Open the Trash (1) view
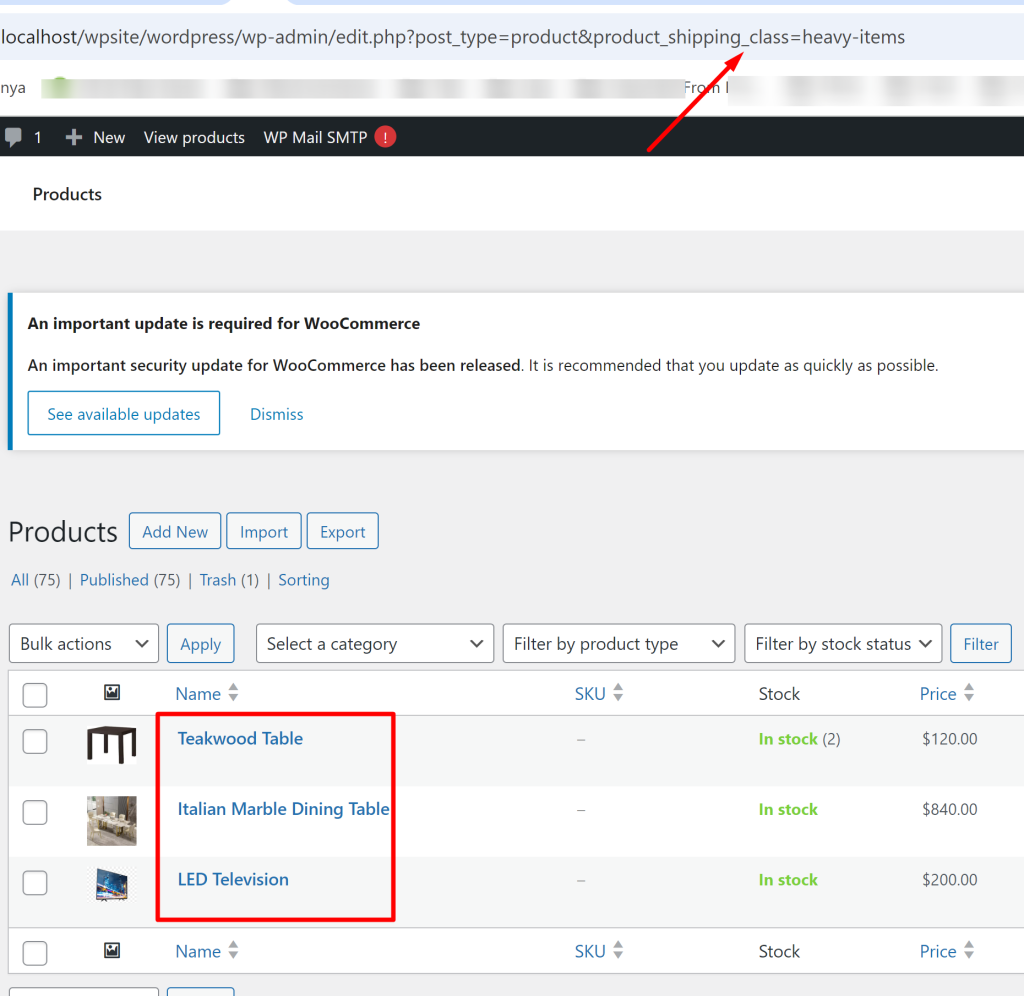The image size is (1024, 996). tap(229, 580)
